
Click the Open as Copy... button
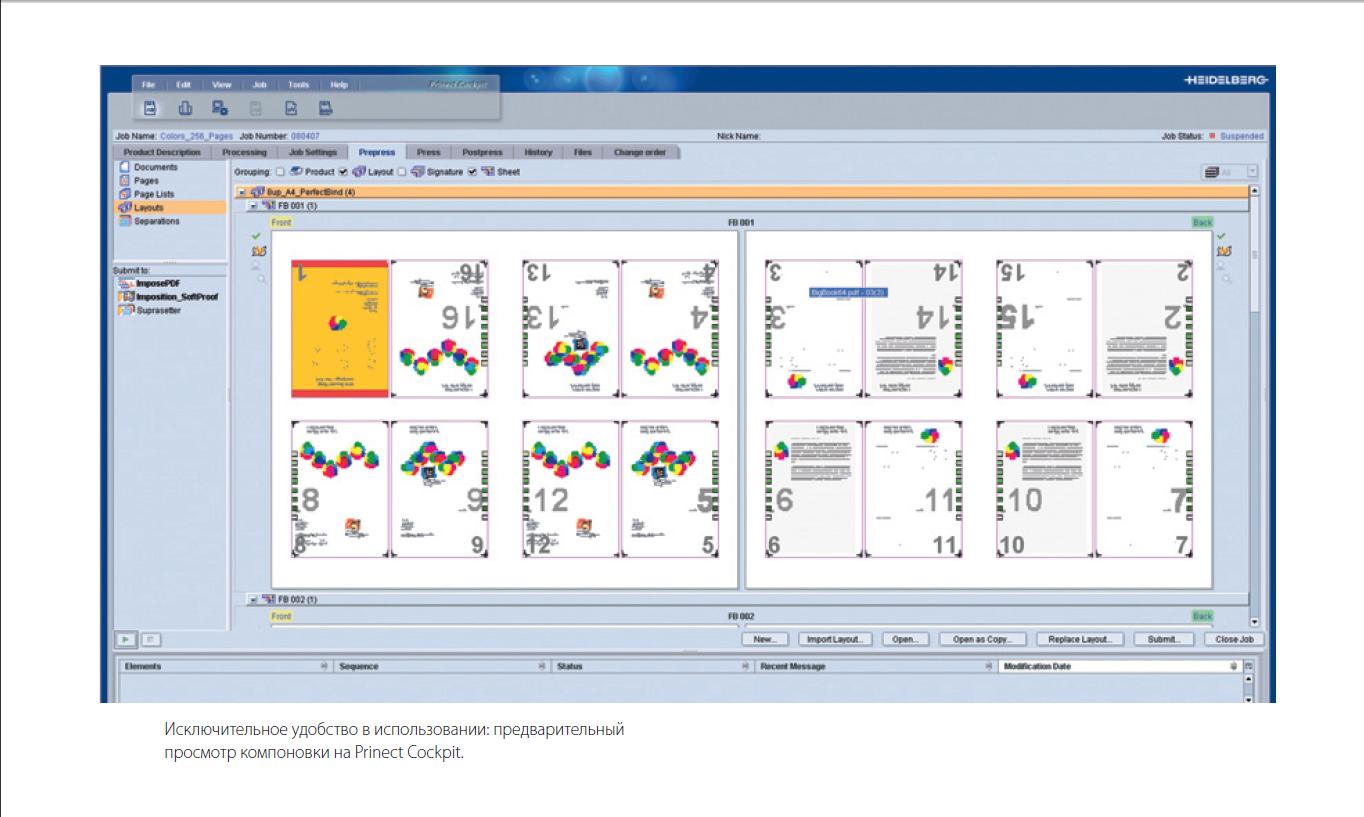[982, 639]
